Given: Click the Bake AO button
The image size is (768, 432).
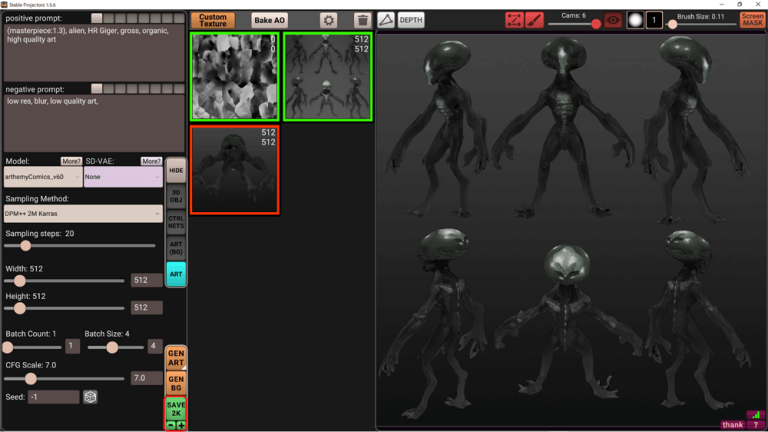Looking at the screenshot, I should 269,20.
